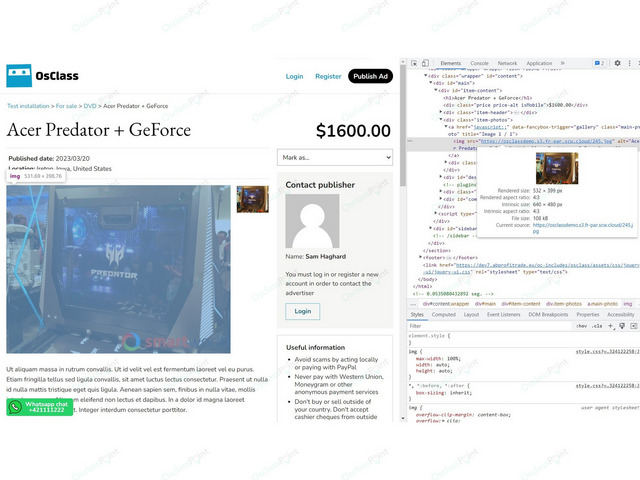The width and height of the screenshot is (640, 480).
Task: Click Login button in Contact publisher
Action: click(302, 311)
